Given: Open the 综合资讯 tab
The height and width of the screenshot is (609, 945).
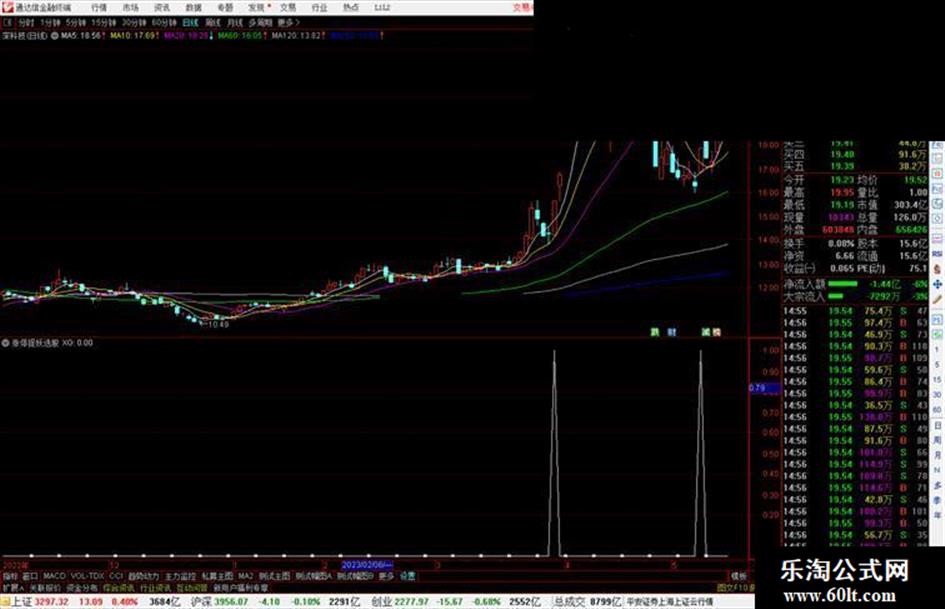Looking at the screenshot, I should [119, 587].
